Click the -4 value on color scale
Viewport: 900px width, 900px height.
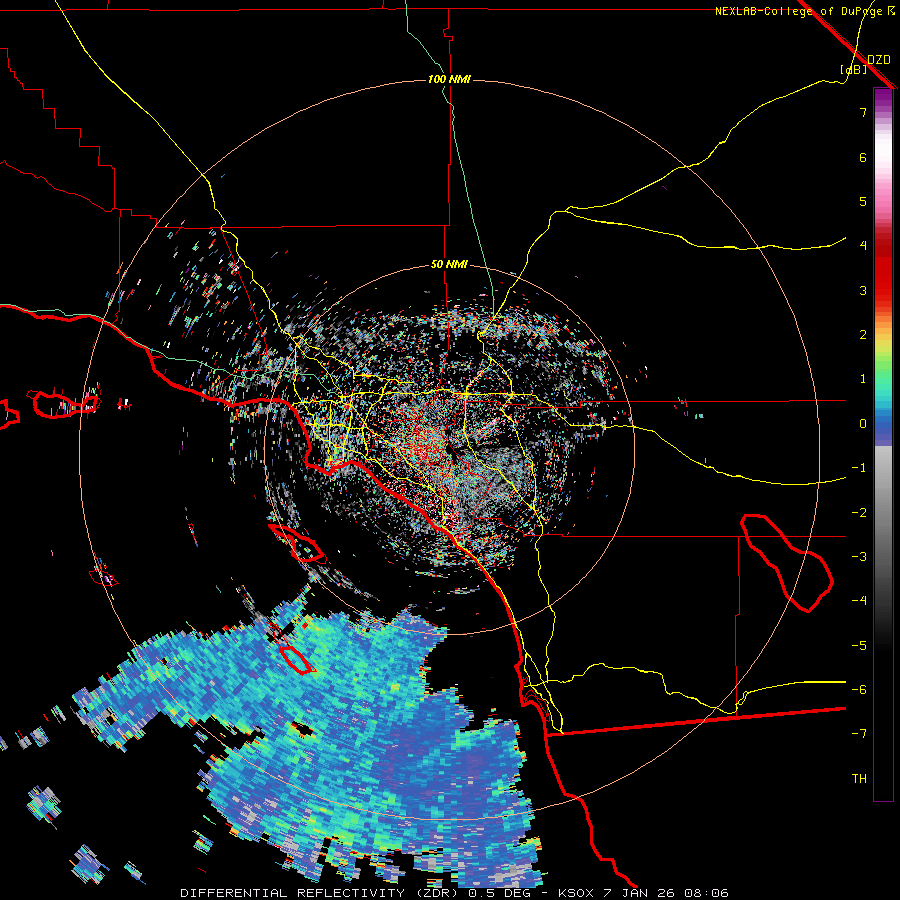pos(859,601)
